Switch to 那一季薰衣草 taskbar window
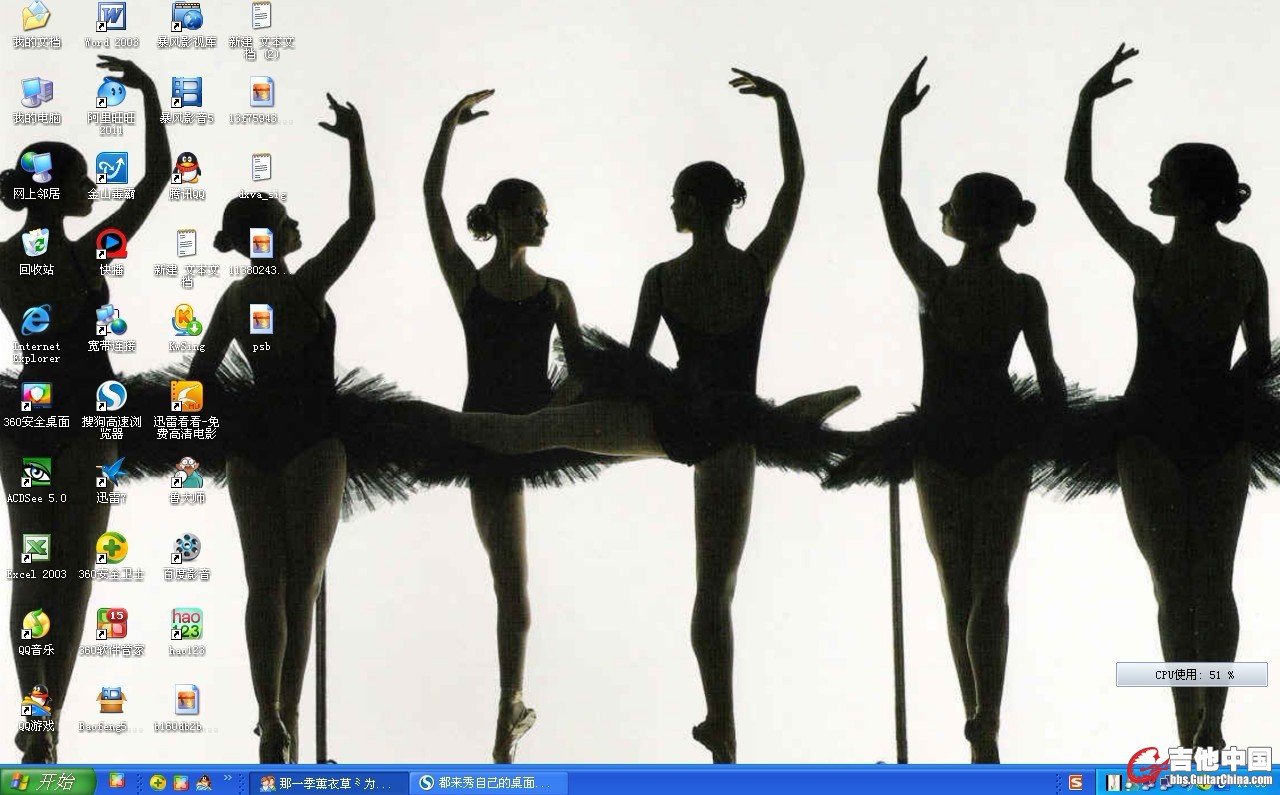This screenshot has height=795, width=1280. tap(329, 783)
